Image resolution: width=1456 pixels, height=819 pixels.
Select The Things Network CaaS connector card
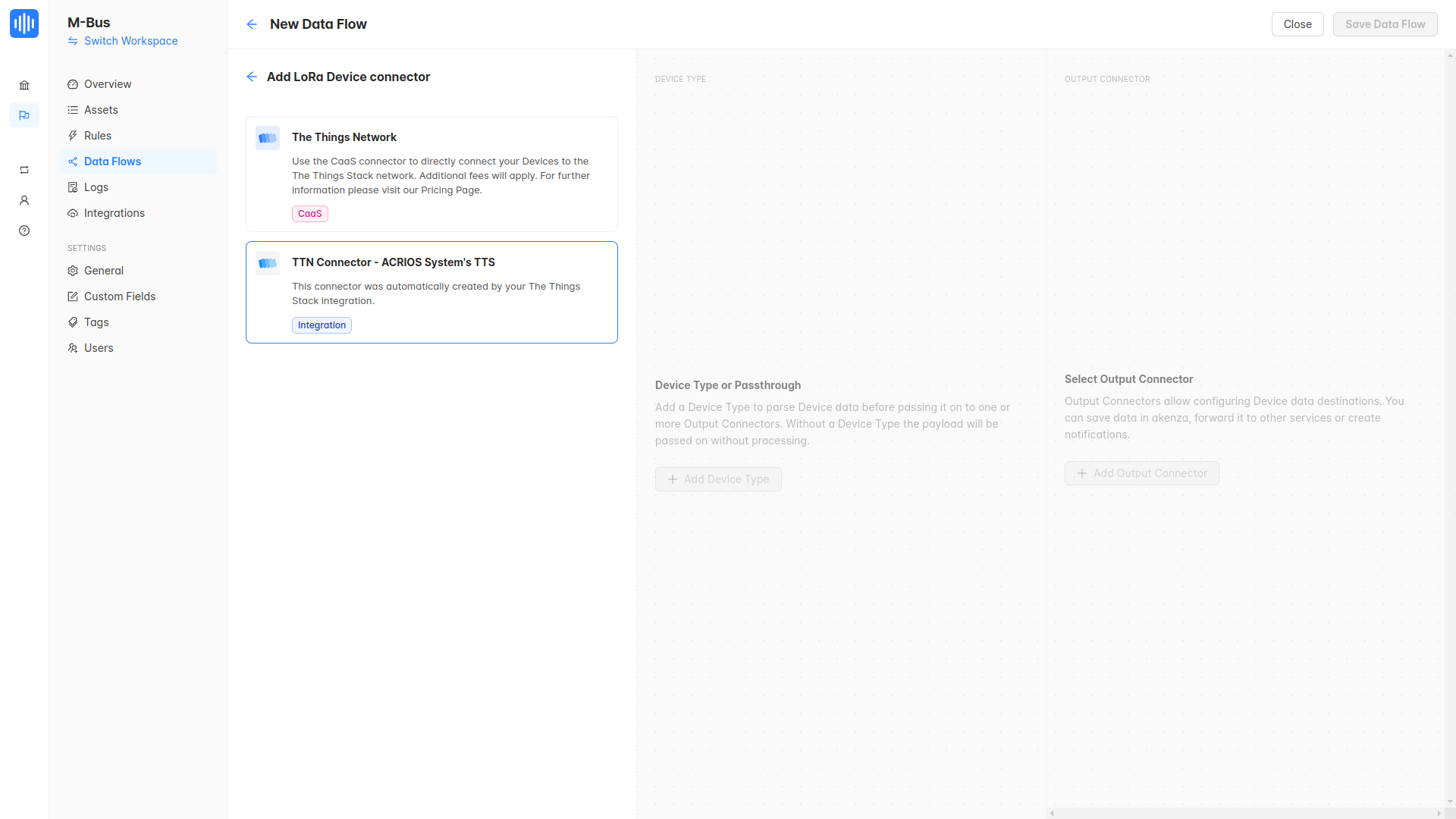(431, 174)
